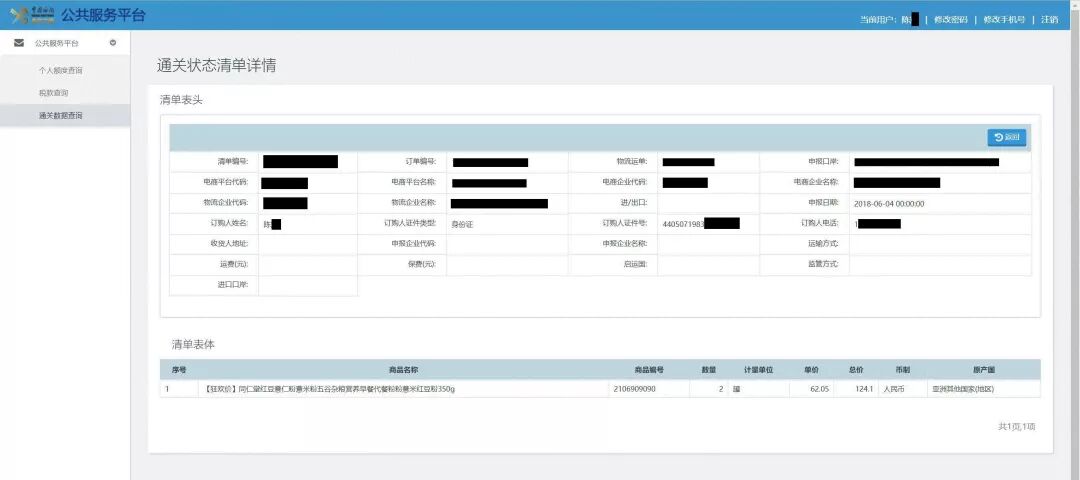Click the 订购人证件类型 field label
Viewport: 1080px width, 480px height.
[410, 223]
